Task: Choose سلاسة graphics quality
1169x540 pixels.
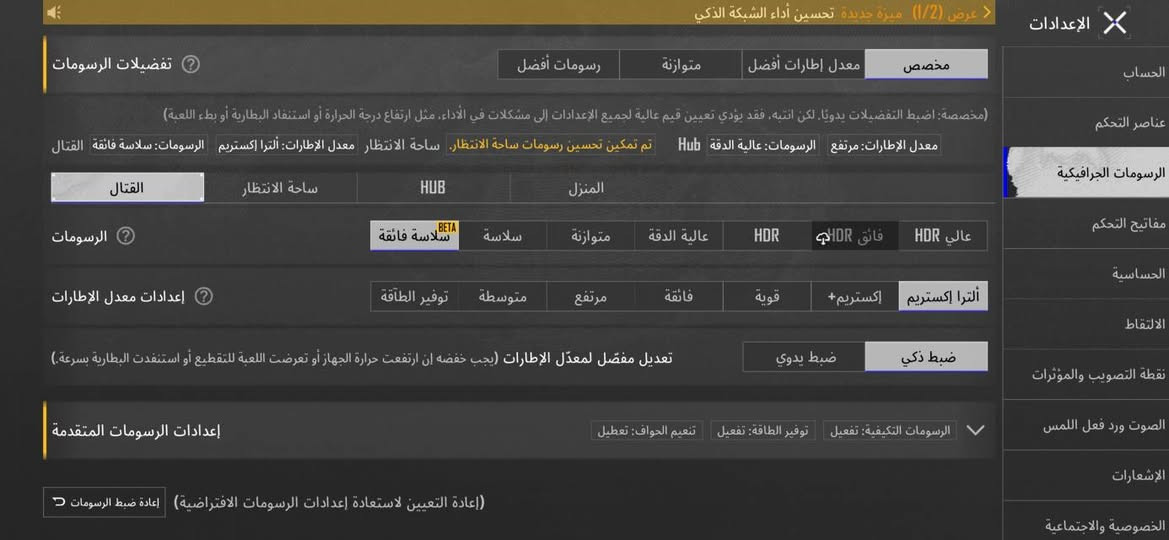Action: click(502, 236)
